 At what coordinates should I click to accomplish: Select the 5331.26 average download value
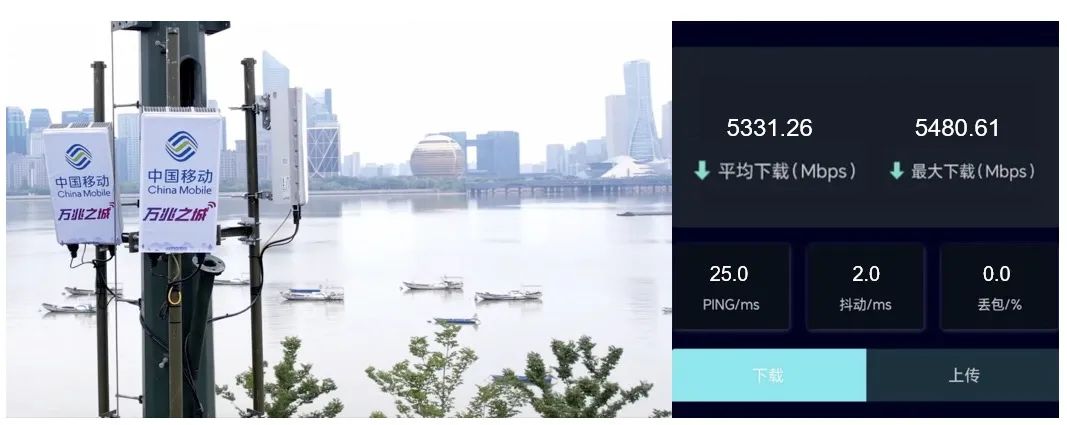[769, 128]
